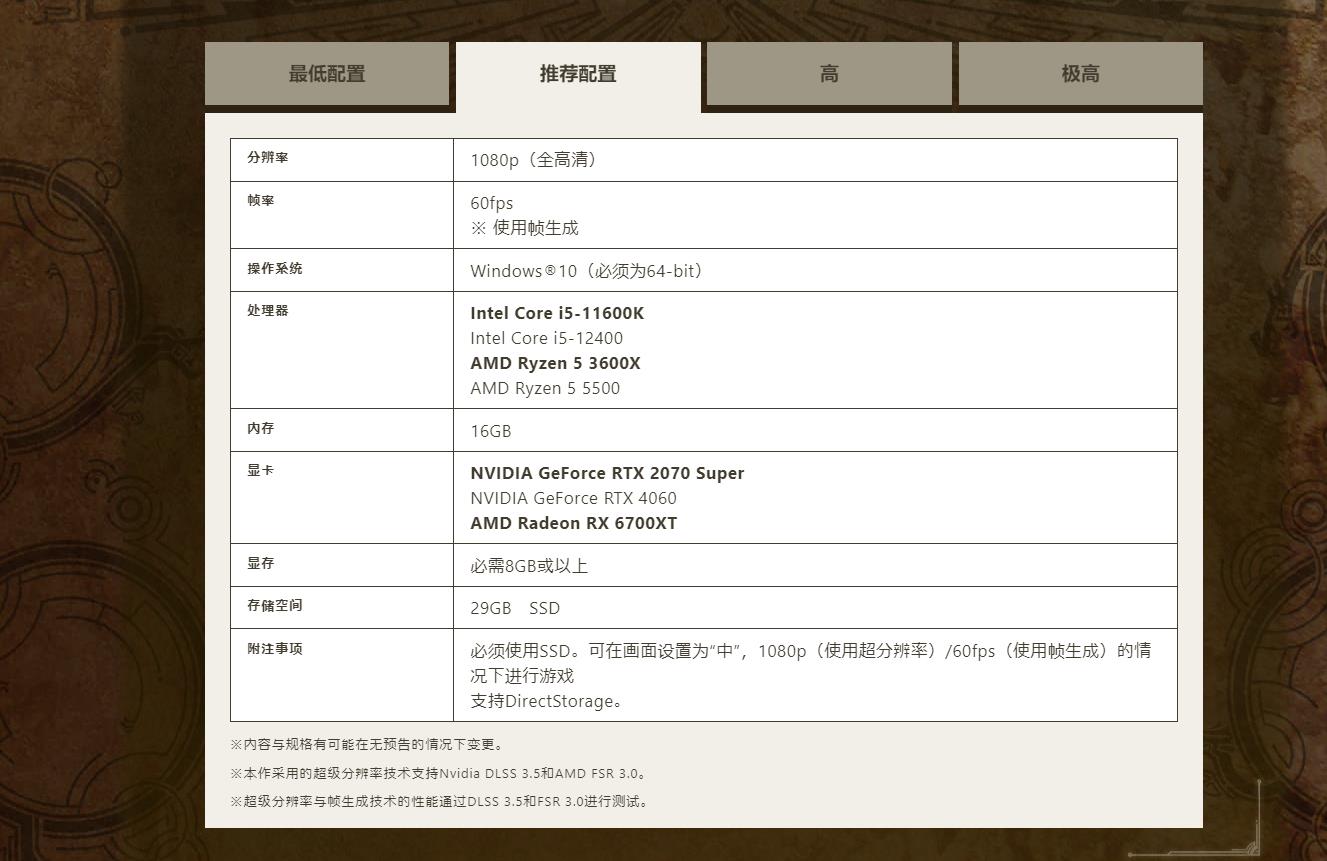Click AMD Ryzen 5 5500 entry
The height and width of the screenshot is (861, 1327).
(x=545, y=388)
